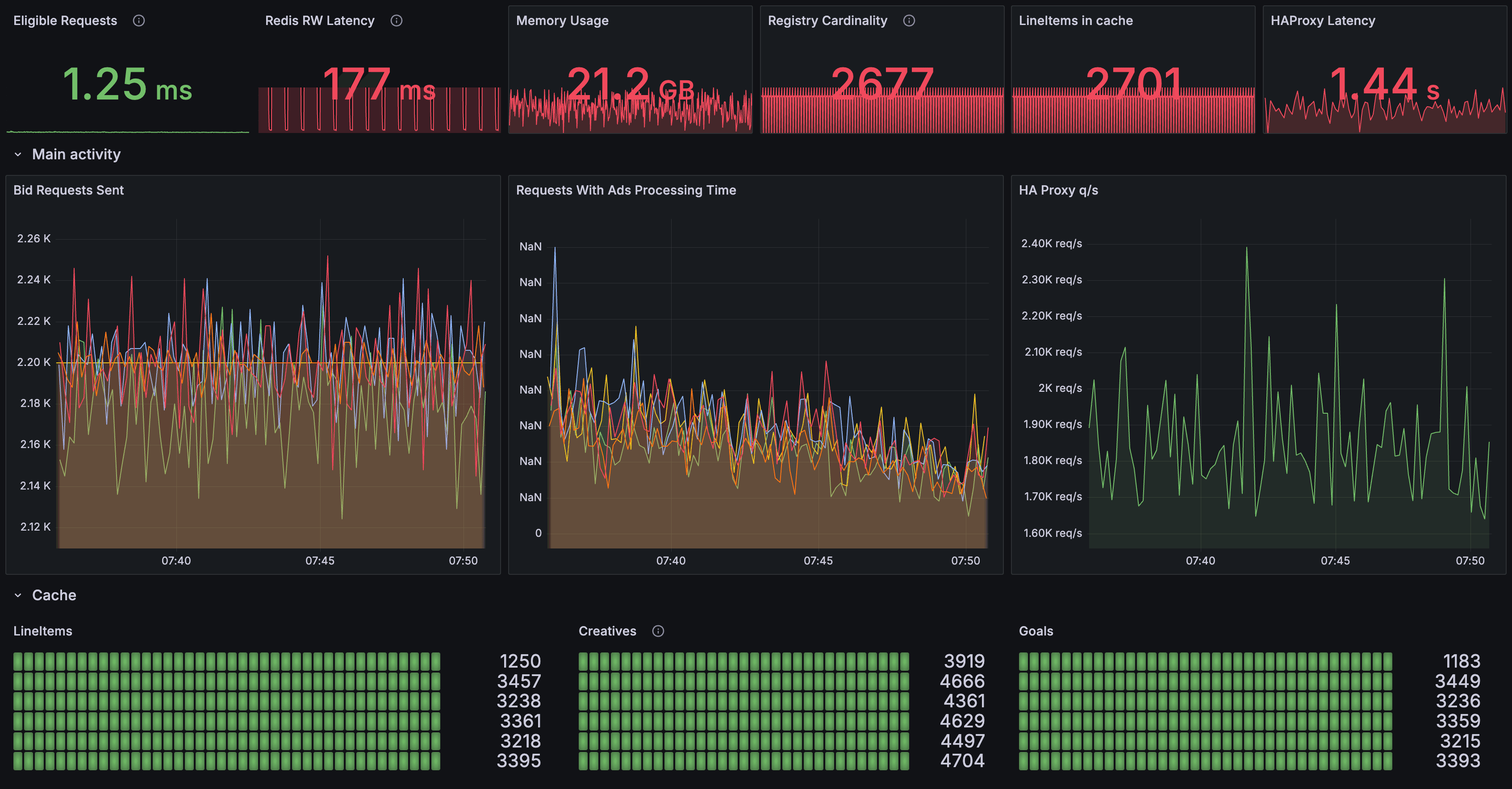Click the LineItems value 3395
Image resolution: width=1512 pixels, height=789 pixels.
(x=519, y=761)
